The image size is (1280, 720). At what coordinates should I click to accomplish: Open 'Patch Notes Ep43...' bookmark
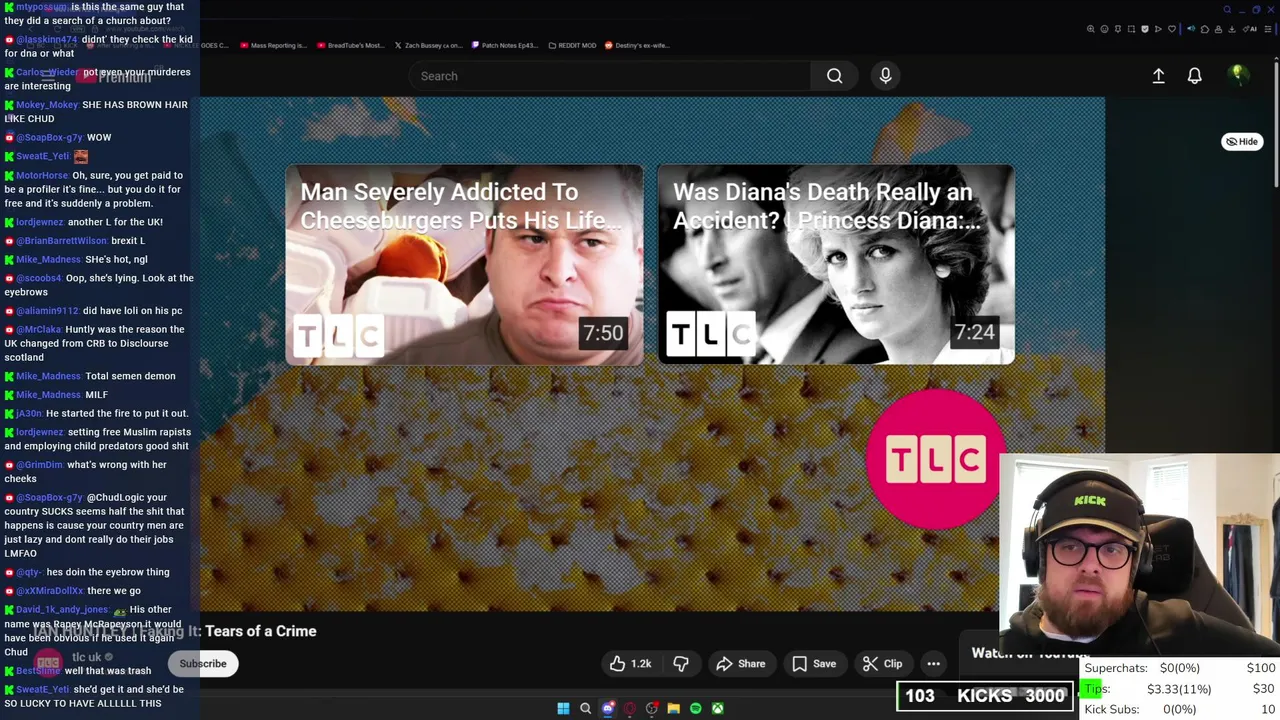504,45
